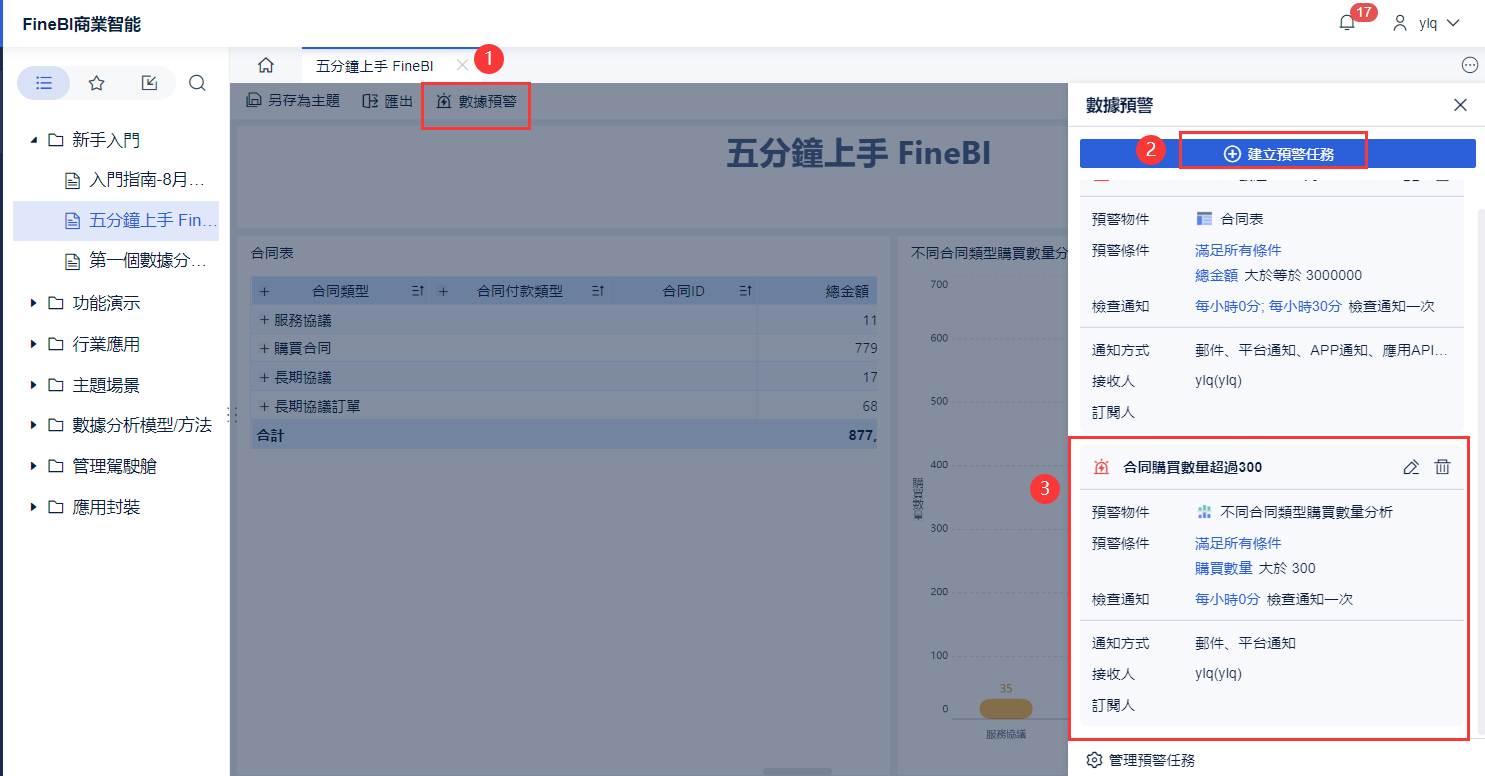Open 管理預警任務 link

1141,760
